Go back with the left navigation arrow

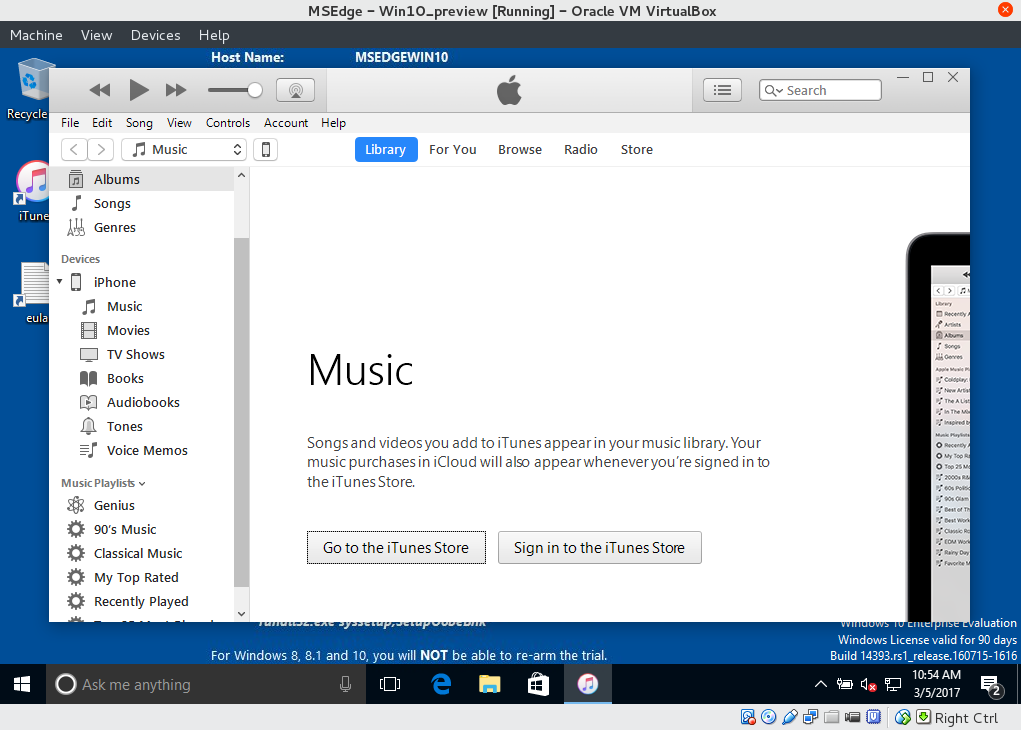(74, 150)
